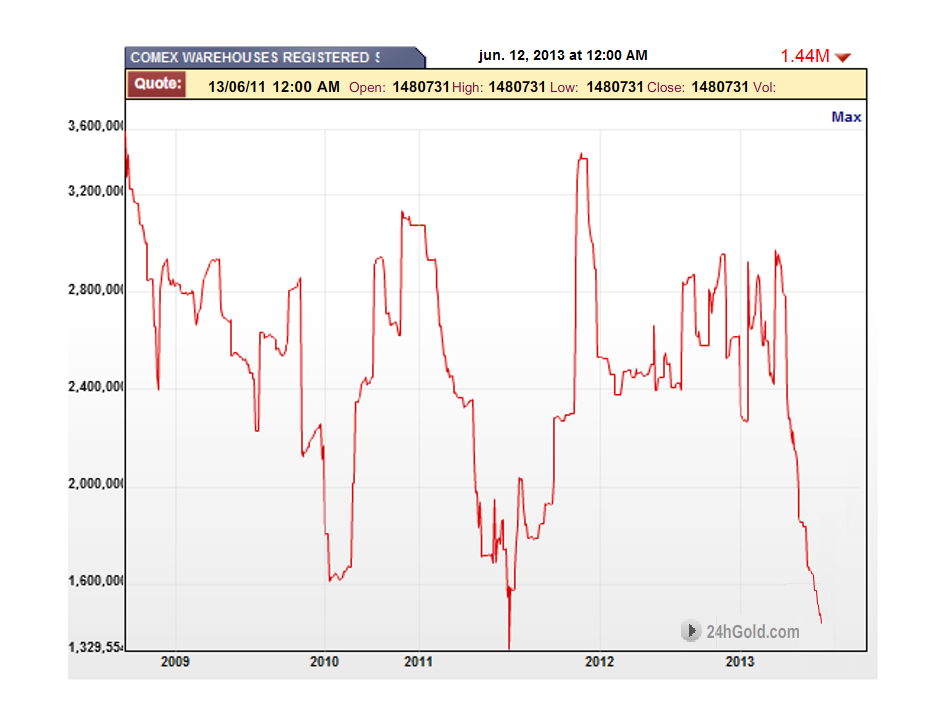The width and height of the screenshot is (950, 720).
Task: Open the COMEX Warehouses Registered tab
Action: 275,57
